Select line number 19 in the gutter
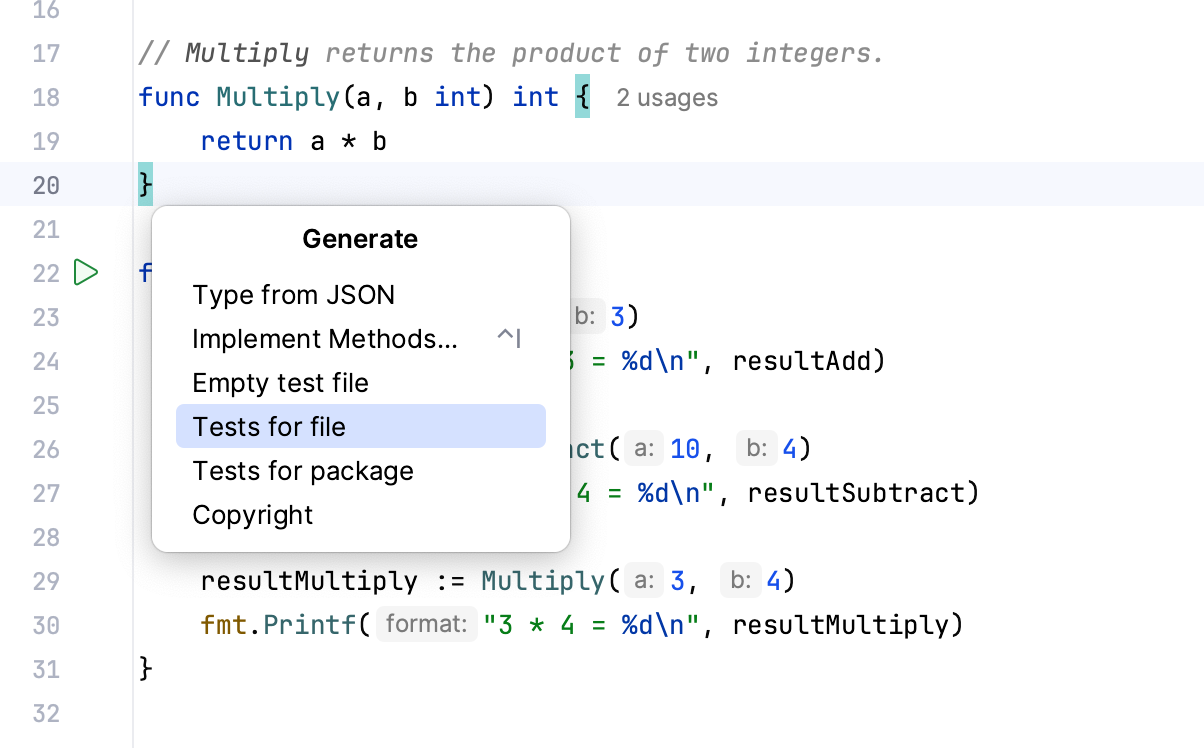 click(46, 141)
